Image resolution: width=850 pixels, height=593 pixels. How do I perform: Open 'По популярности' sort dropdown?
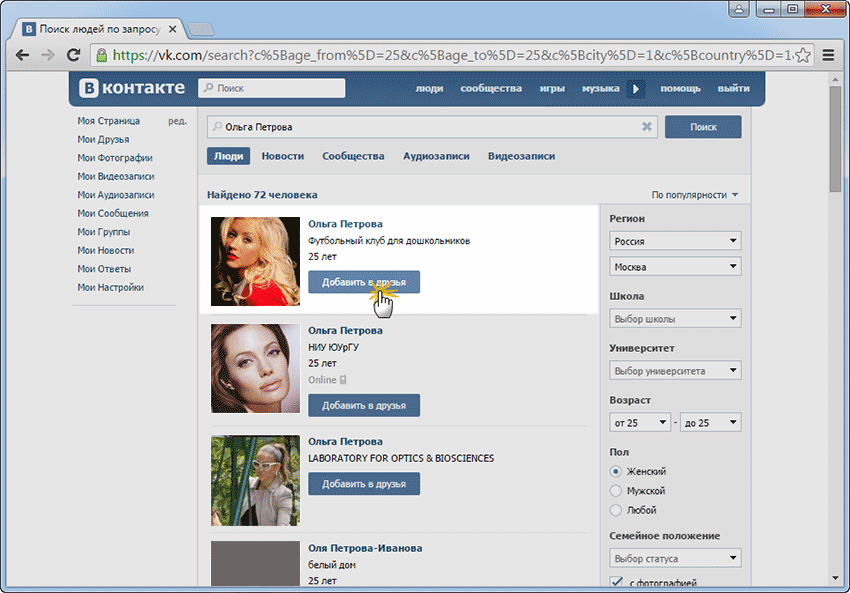pos(695,195)
